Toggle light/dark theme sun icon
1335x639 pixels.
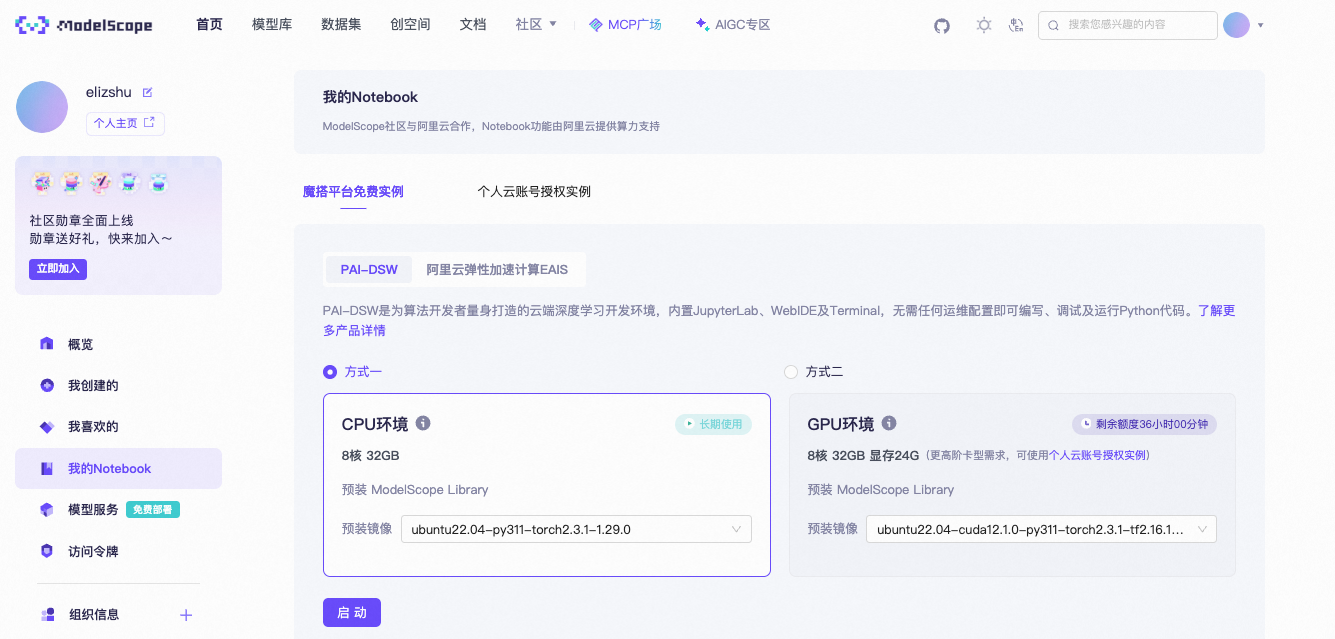tap(984, 25)
